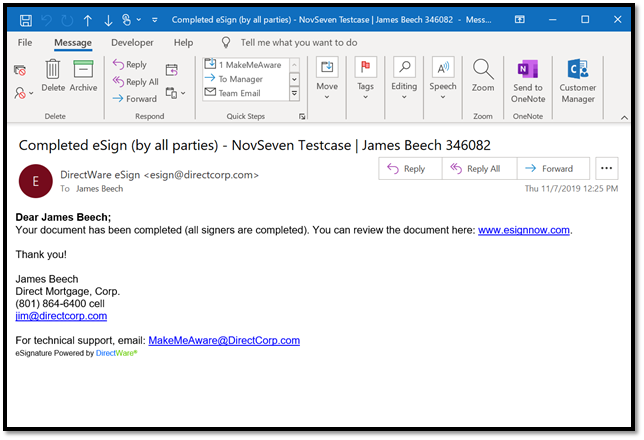The image size is (644, 440).
Task: Open the Speech dropdown
Action: [443, 78]
